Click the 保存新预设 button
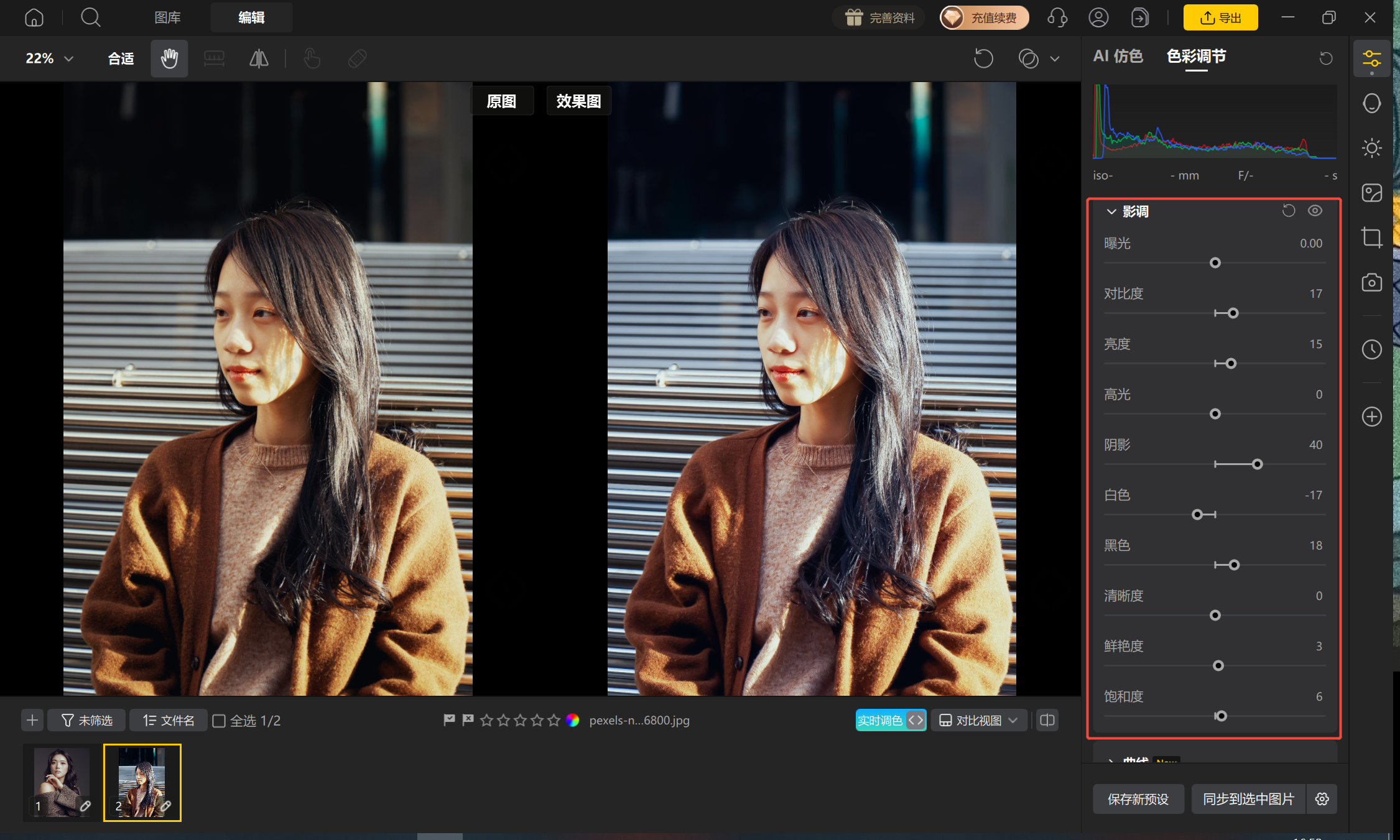The image size is (1400, 840). point(1138,799)
